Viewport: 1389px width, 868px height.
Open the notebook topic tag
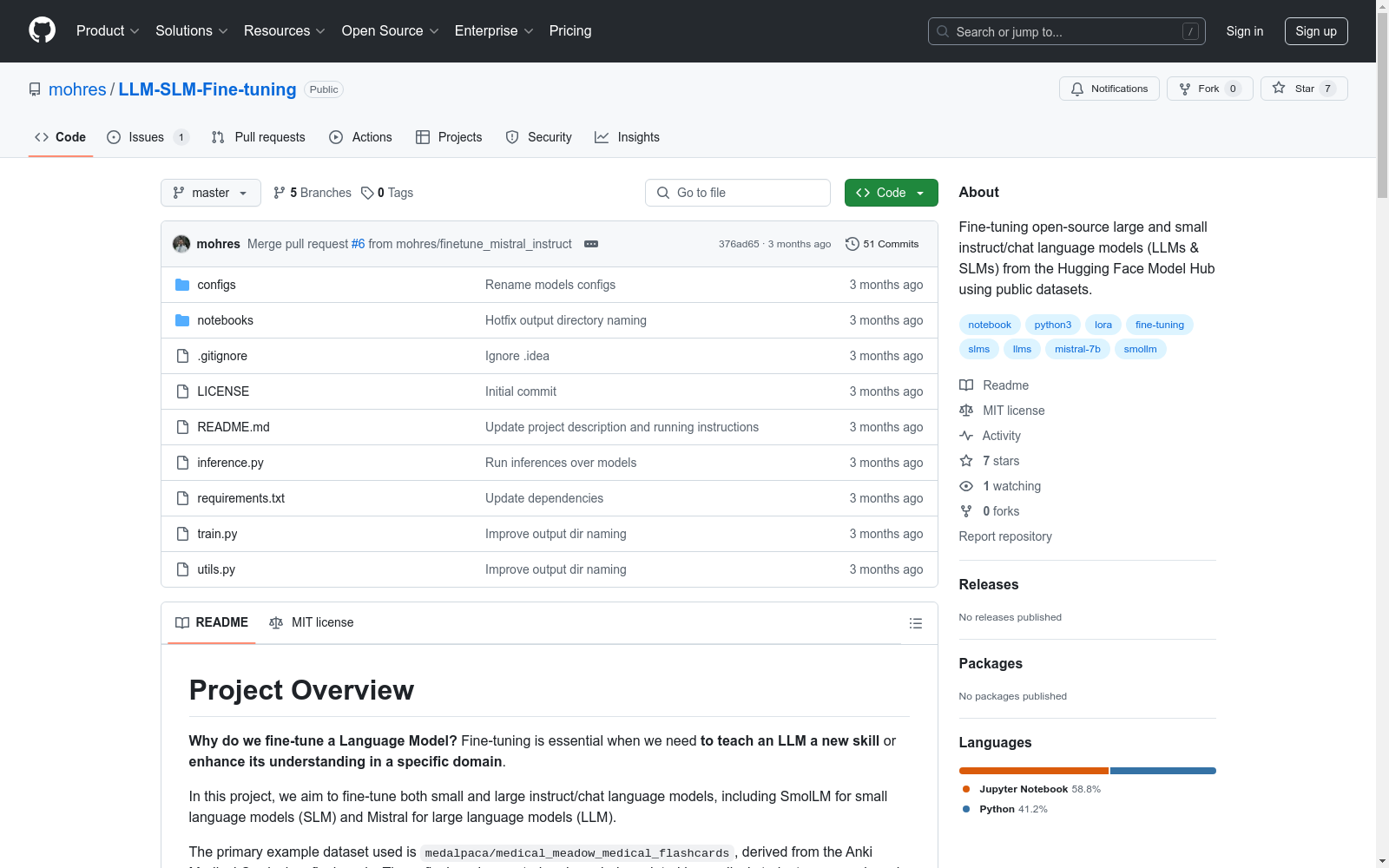[990, 325]
